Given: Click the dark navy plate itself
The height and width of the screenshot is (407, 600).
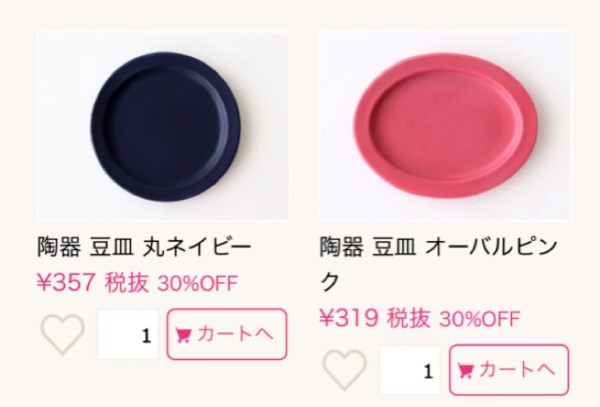Looking at the screenshot, I should point(166,127).
